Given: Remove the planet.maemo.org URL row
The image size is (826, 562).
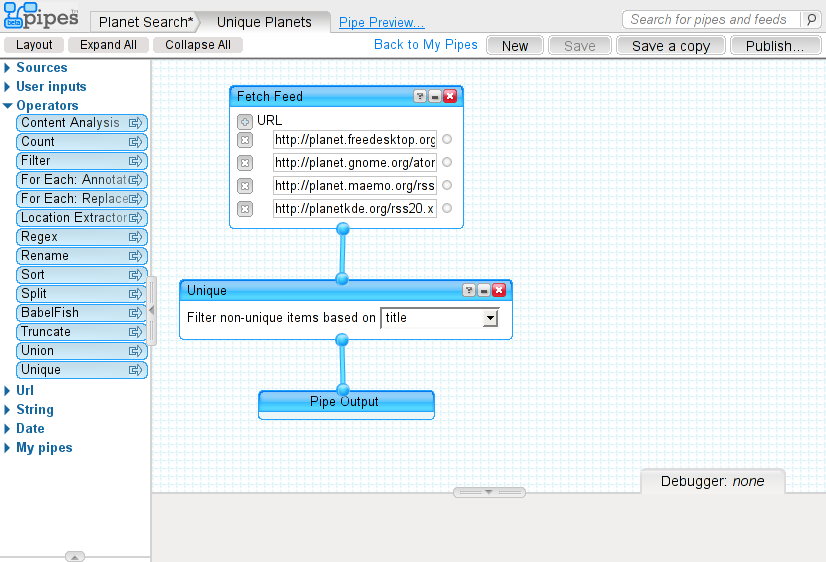Looking at the screenshot, I should point(244,186).
